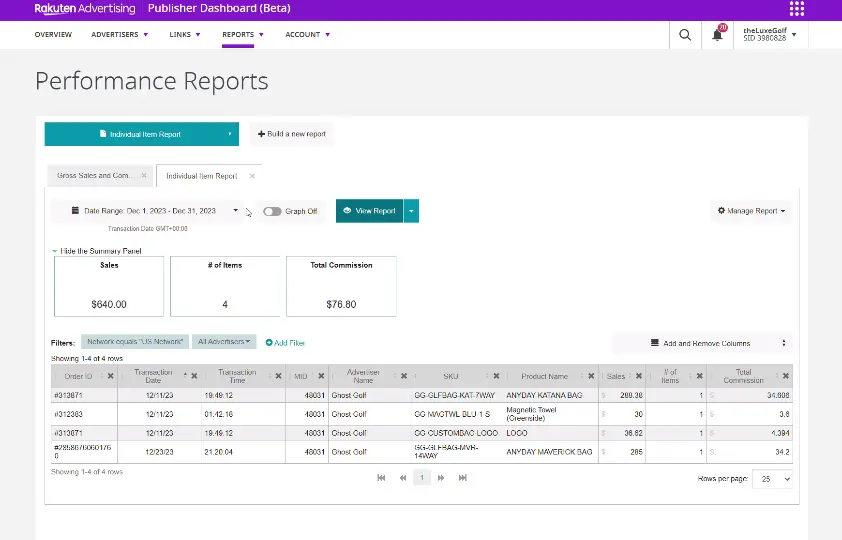Click the # of Items summary card
The image size is (842, 540).
(225, 286)
